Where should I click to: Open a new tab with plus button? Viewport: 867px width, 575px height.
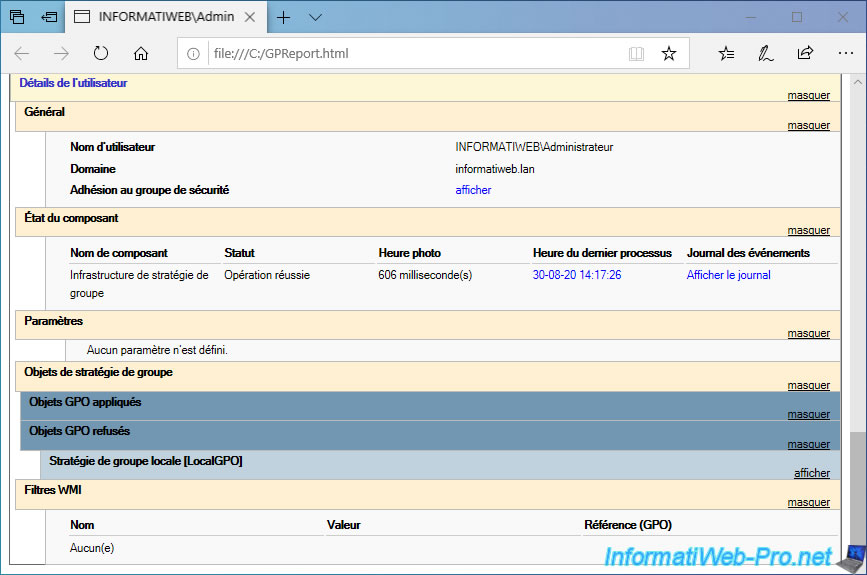pos(283,17)
